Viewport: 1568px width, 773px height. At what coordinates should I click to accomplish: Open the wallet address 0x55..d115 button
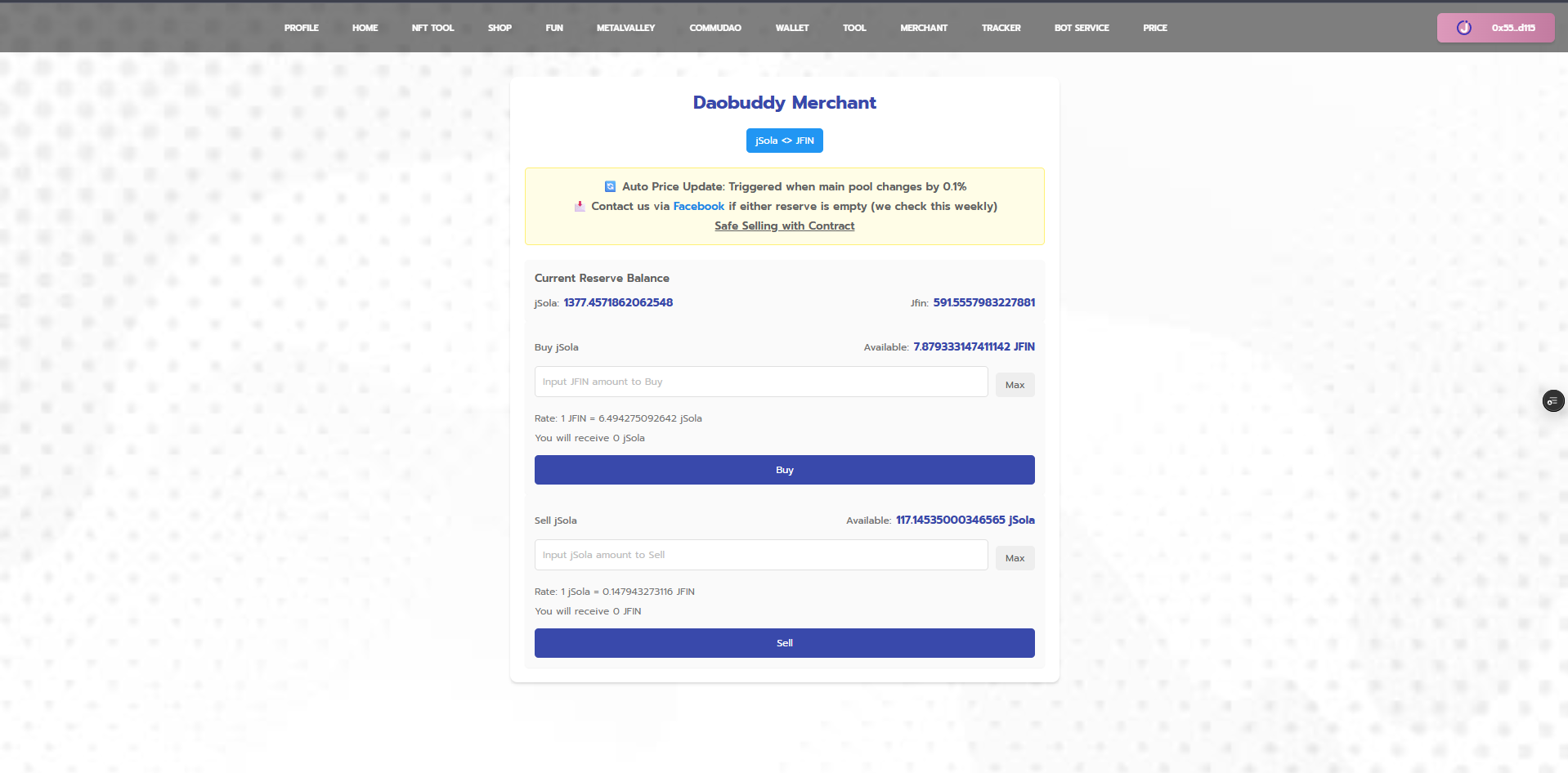click(1495, 28)
